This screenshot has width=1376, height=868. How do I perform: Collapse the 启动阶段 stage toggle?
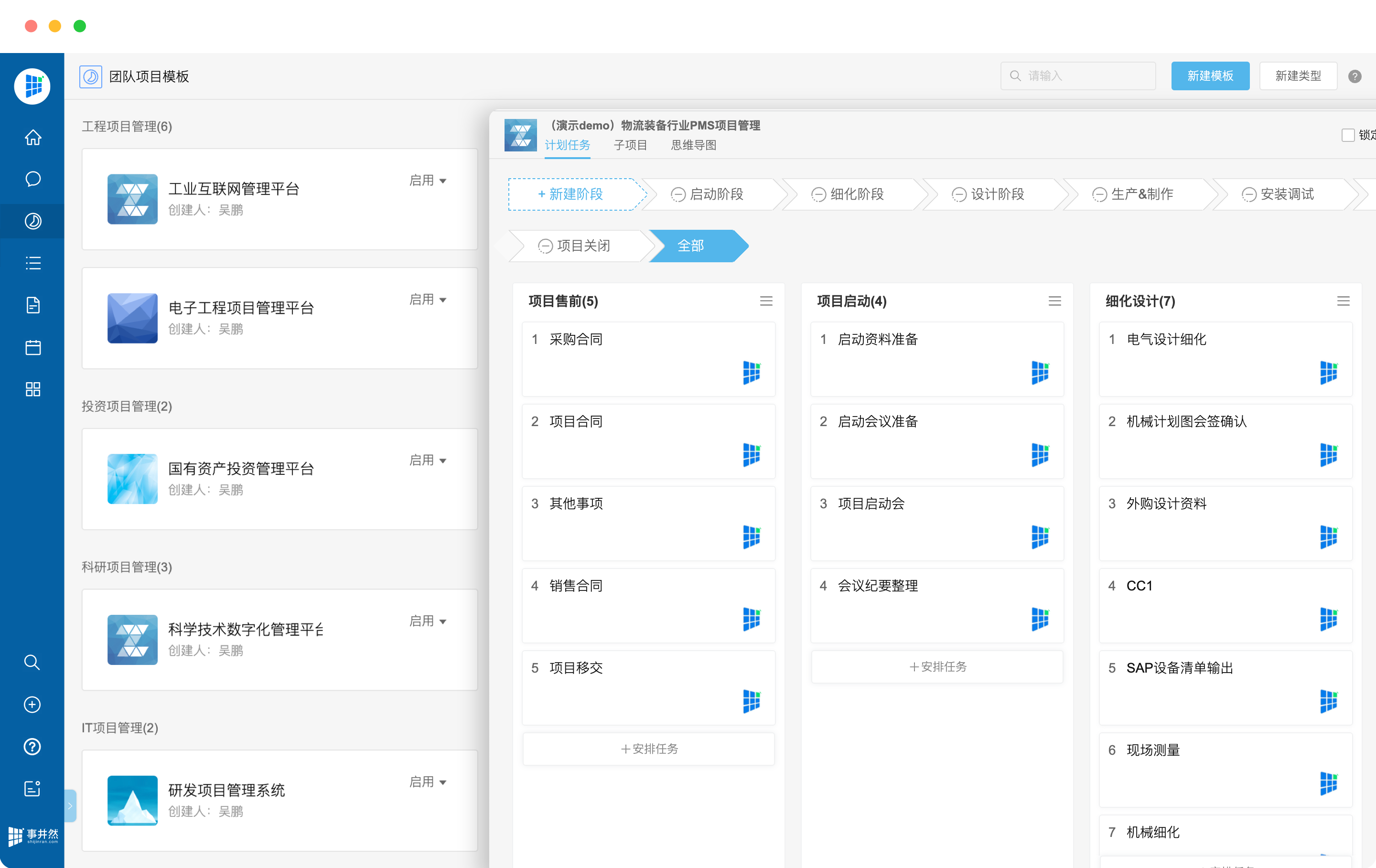click(677, 195)
